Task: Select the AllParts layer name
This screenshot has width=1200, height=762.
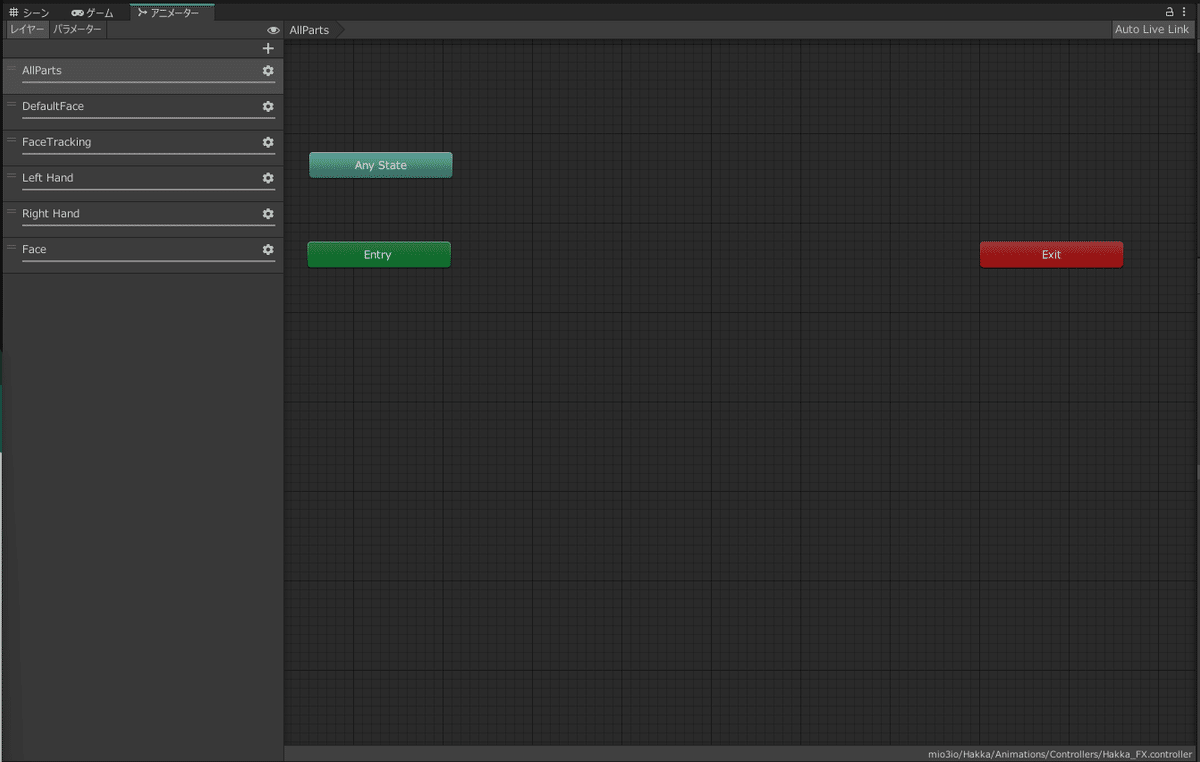Action: [x=42, y=71]
